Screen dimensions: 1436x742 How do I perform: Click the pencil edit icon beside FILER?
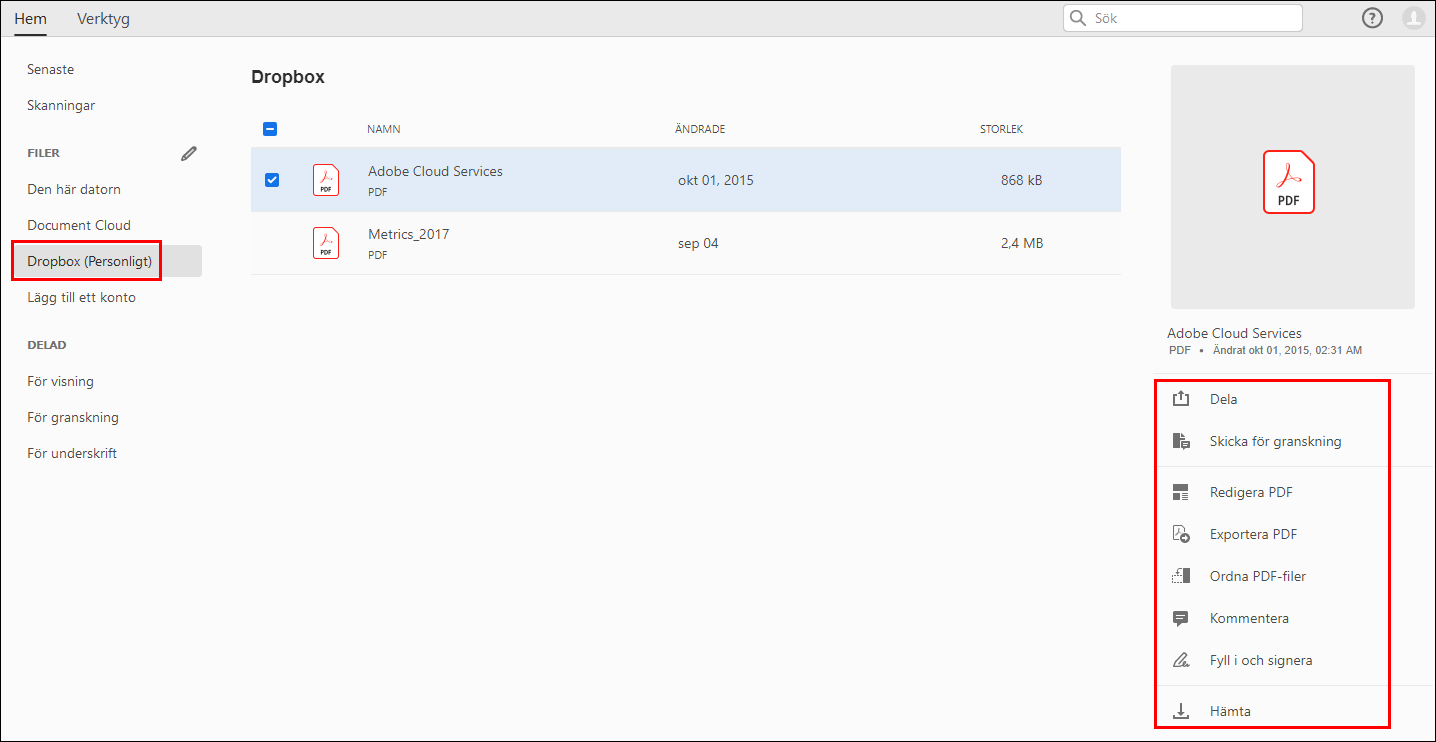[x=189, y=153]
